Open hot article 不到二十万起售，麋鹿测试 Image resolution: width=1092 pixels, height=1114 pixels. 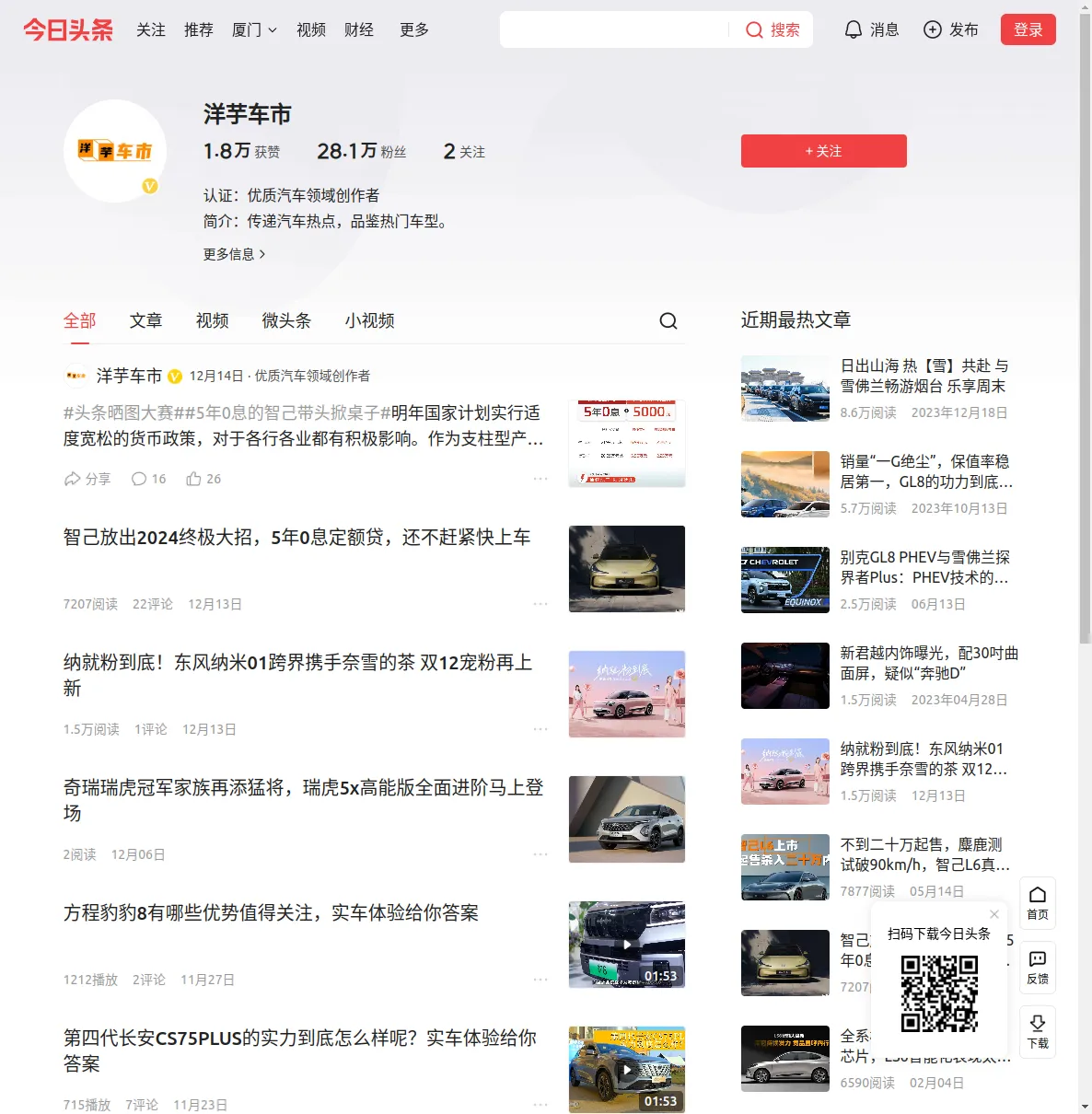point(925,854)
